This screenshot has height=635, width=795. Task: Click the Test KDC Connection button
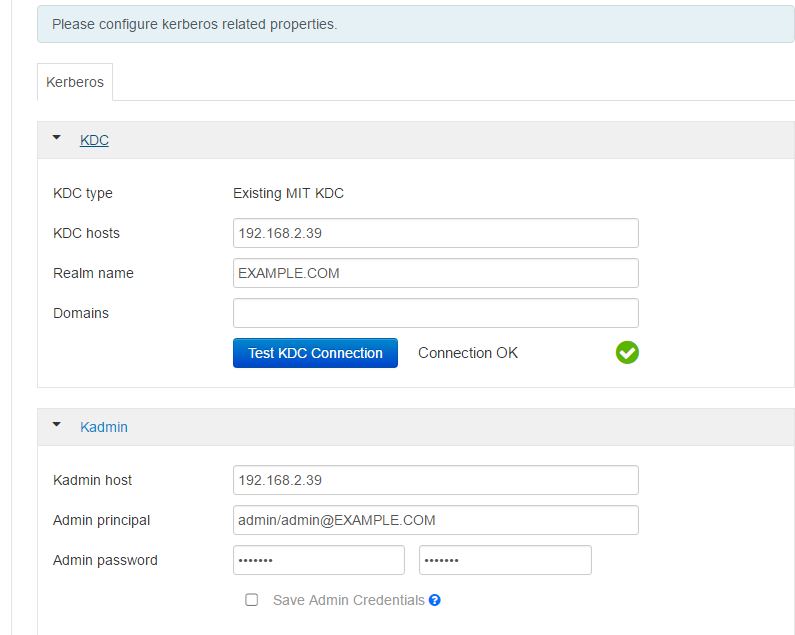pos(315,353)
